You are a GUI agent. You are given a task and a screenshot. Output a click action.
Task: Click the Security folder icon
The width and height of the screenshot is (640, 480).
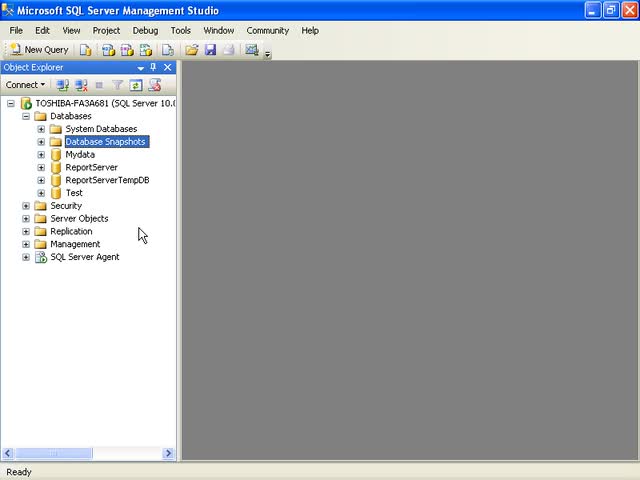click(40, 206)
